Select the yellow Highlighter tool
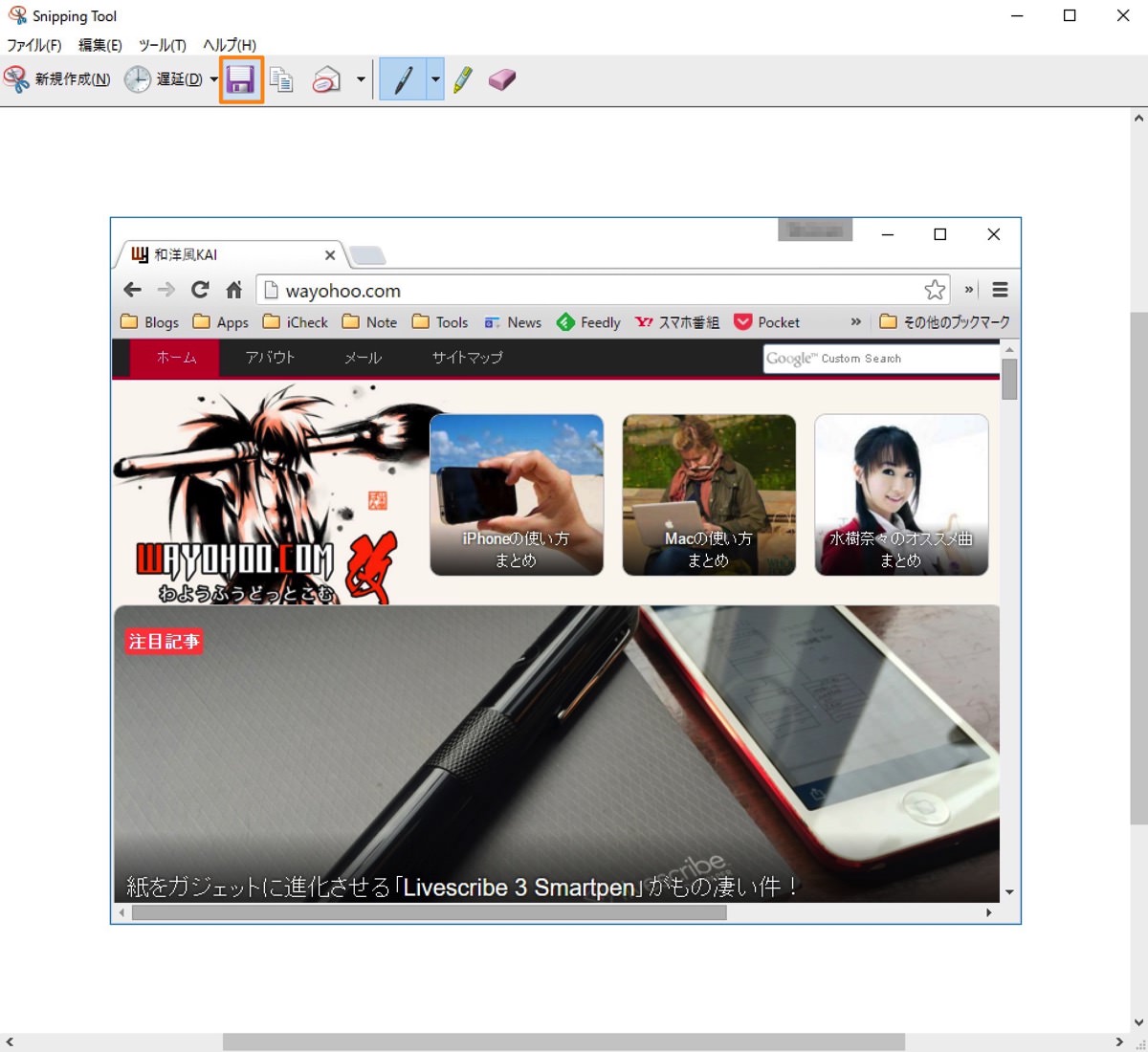 (463, 79)
